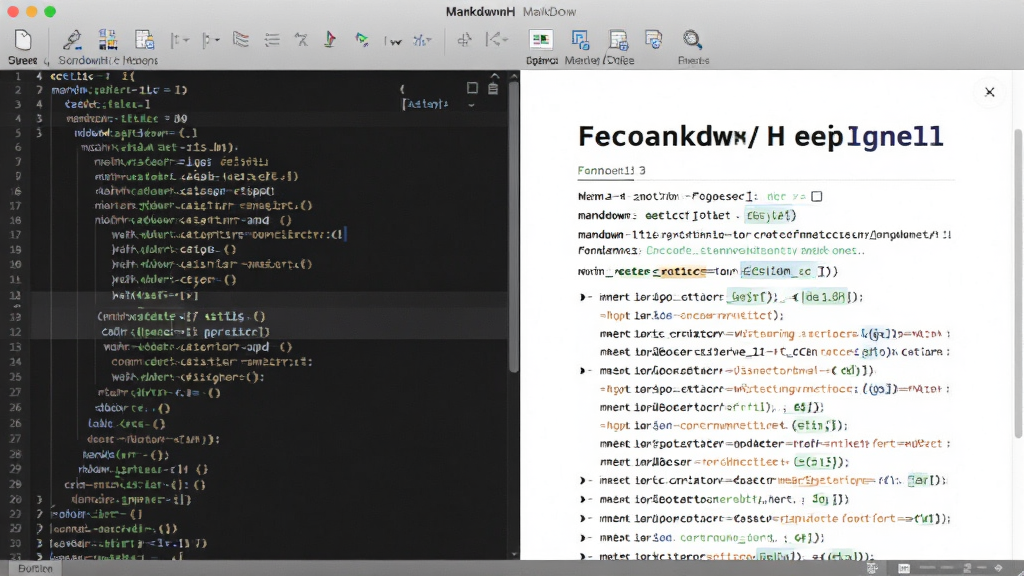Expand the triangle row starting "maeot lorAoorsetnerr"
This screenshot has width=1024, height=576.
[x=583, y=370]
